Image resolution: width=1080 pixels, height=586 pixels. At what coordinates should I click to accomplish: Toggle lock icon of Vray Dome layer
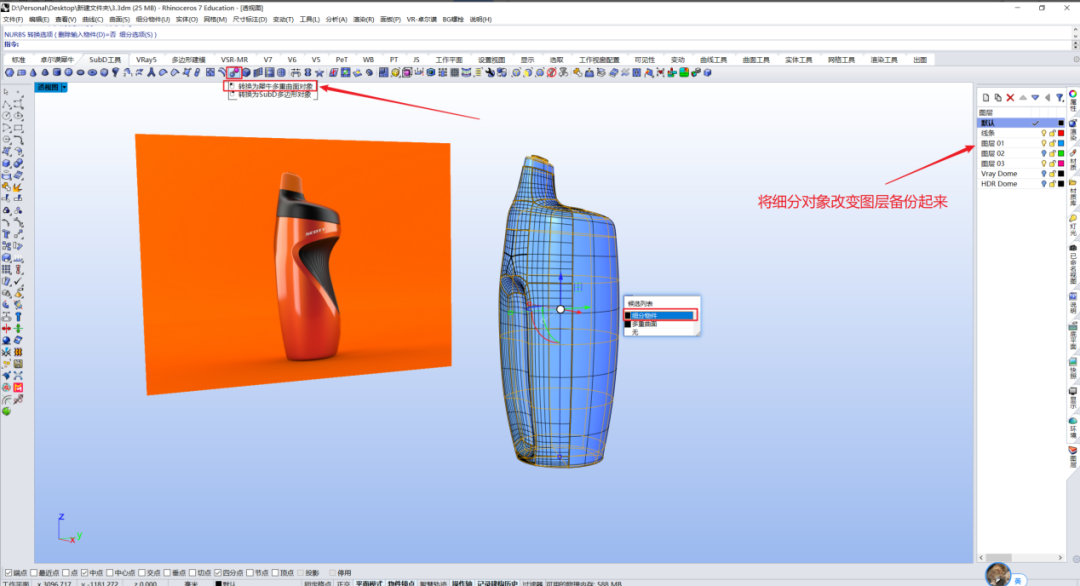point(1052,174)
